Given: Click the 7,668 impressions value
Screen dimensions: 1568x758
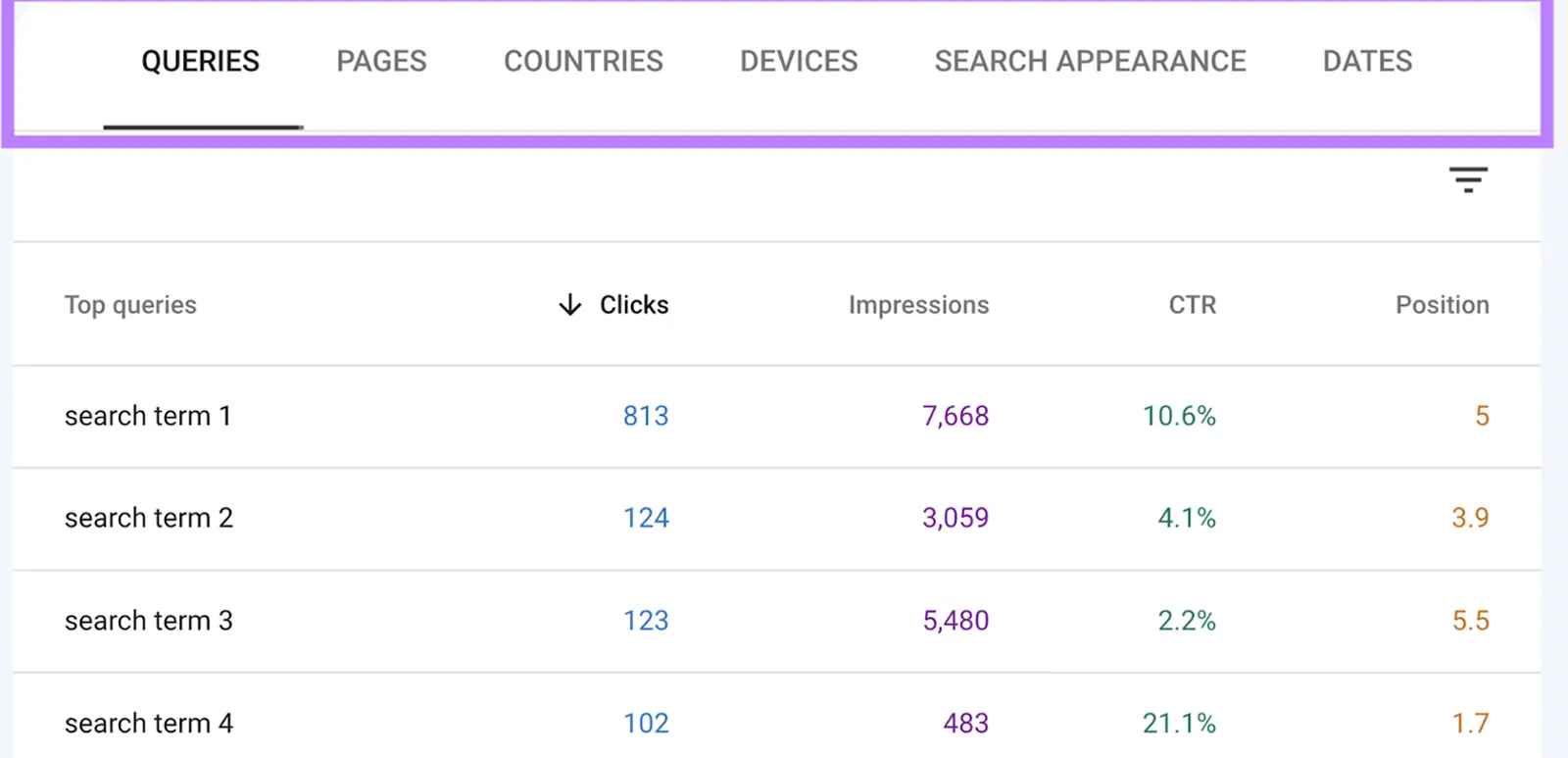Looking at the screenshot, I should tap(955, 416).
